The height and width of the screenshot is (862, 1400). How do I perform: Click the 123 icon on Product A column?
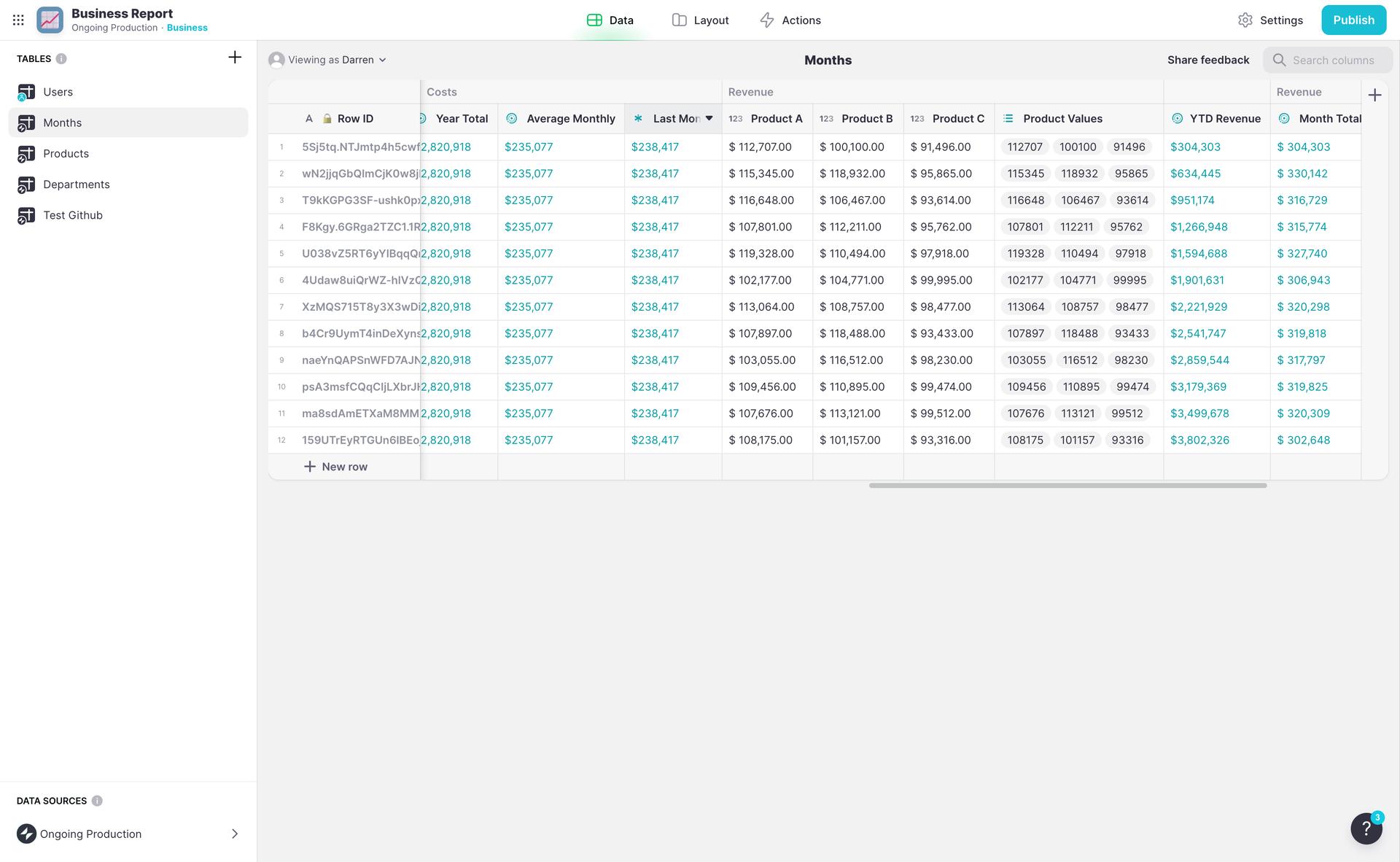pyautogui.click(x=735, y=118)
